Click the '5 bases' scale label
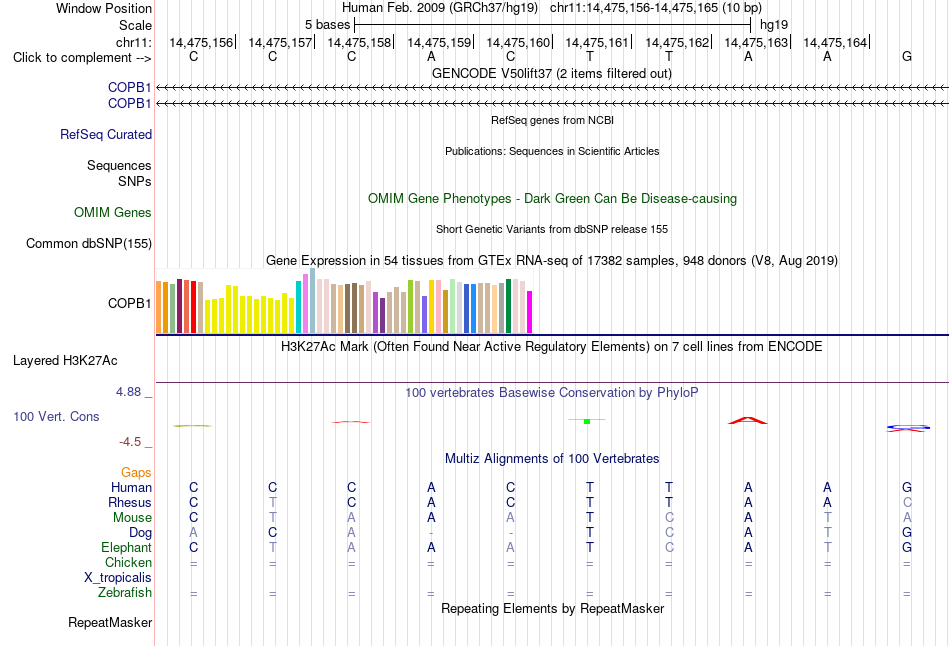The image size is (950, 646). [x=327, y=25]
